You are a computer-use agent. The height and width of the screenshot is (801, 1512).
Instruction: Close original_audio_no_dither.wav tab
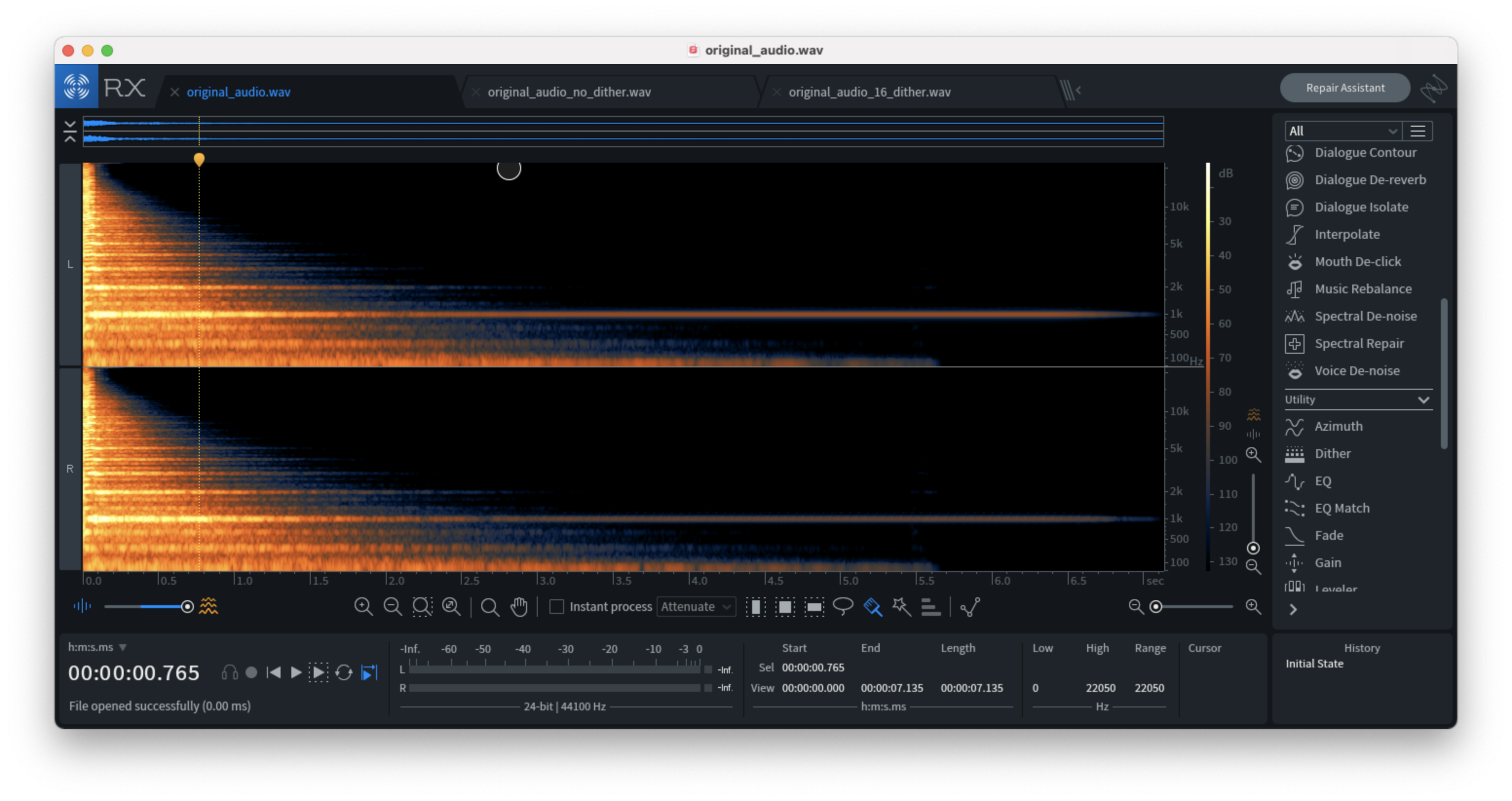475,92
